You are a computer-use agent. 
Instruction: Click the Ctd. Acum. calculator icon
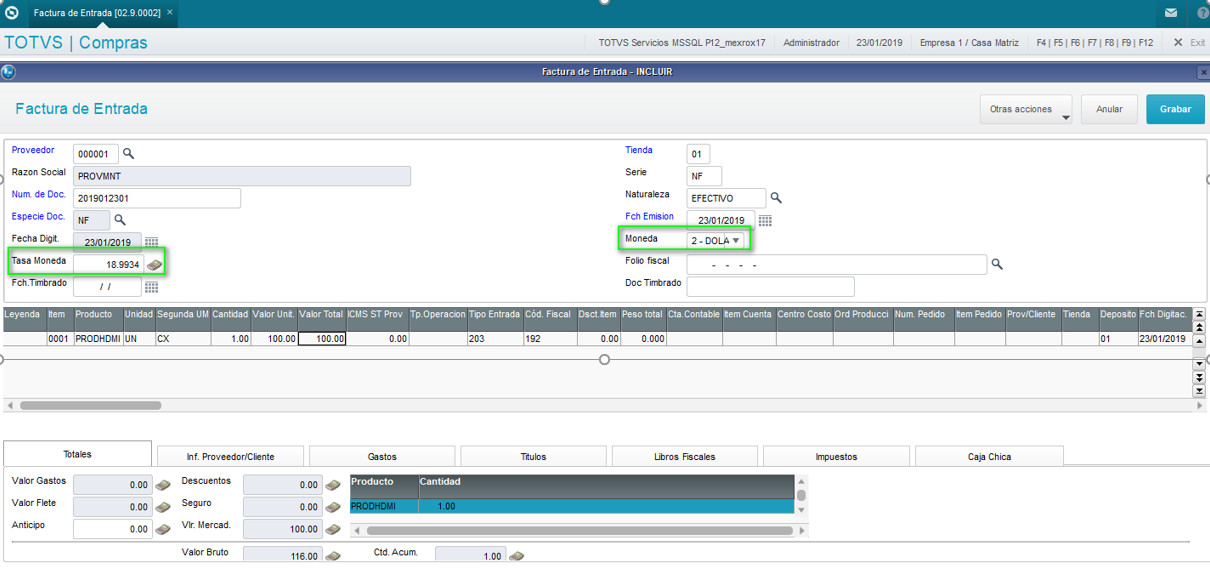[x=517, y=555]
